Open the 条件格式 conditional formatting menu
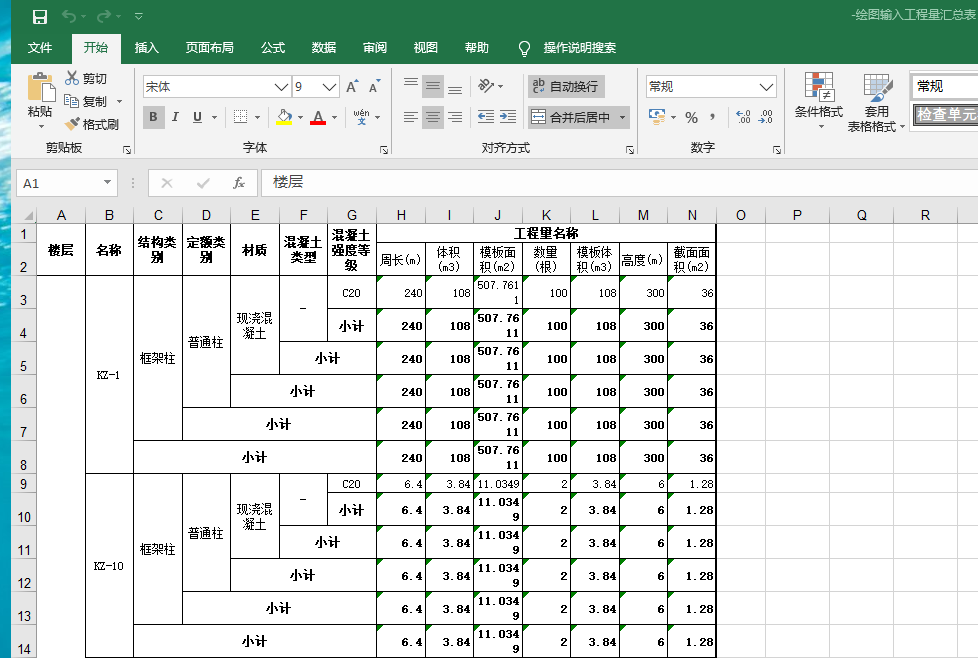The image size is (978, 658). coord(819,100)
